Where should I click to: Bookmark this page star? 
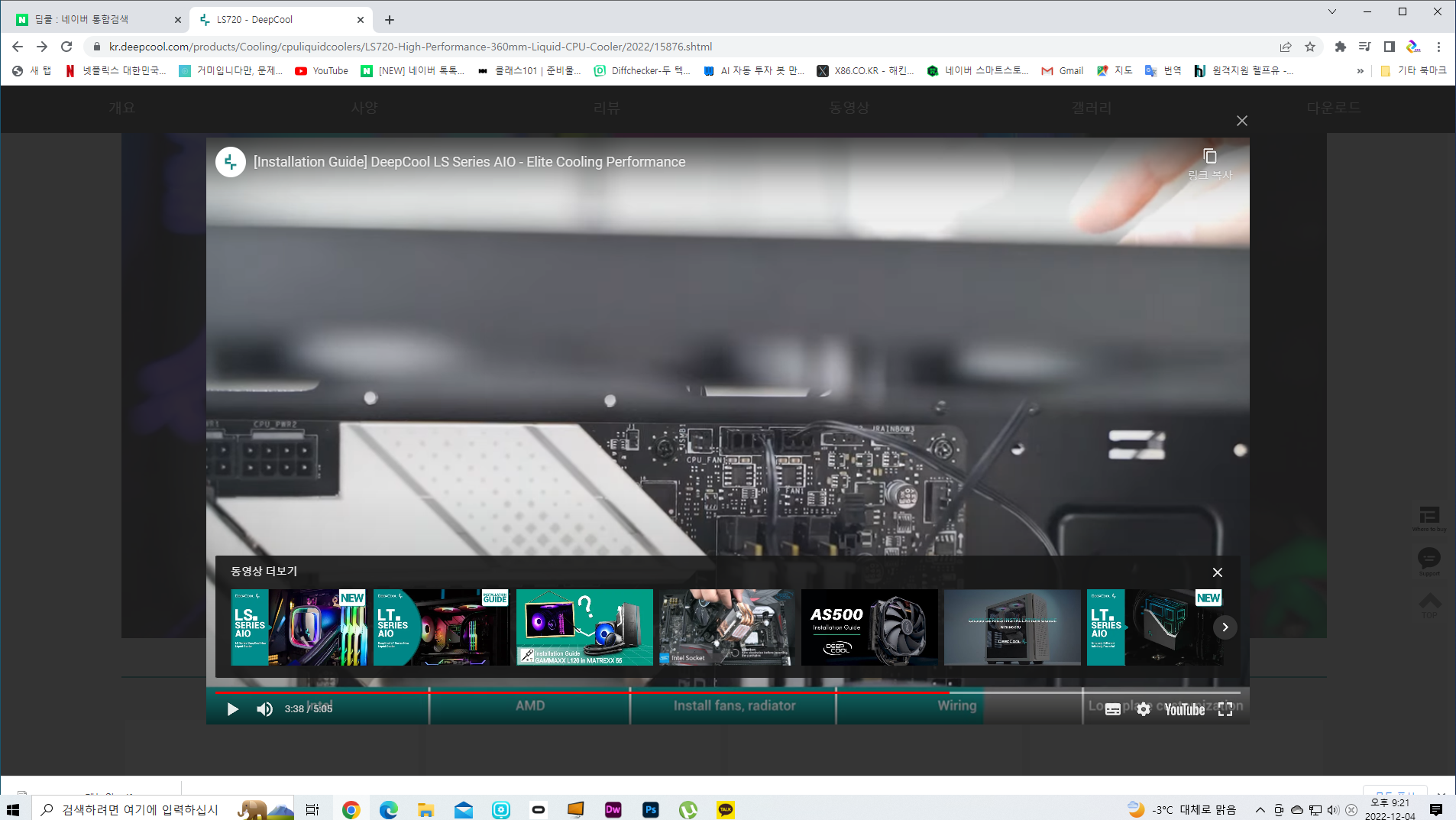[x=1310, y=47]
